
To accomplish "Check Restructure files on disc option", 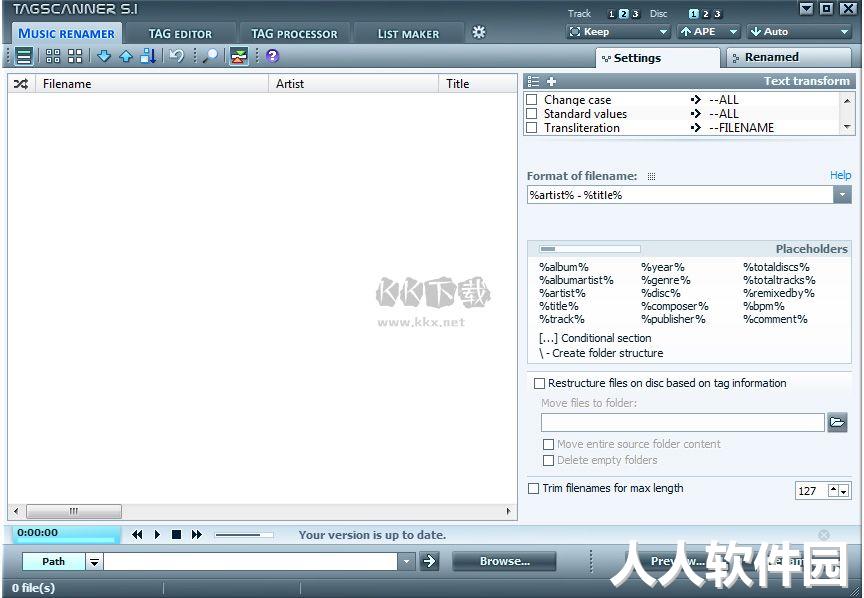I will click(x=539, y=384).
